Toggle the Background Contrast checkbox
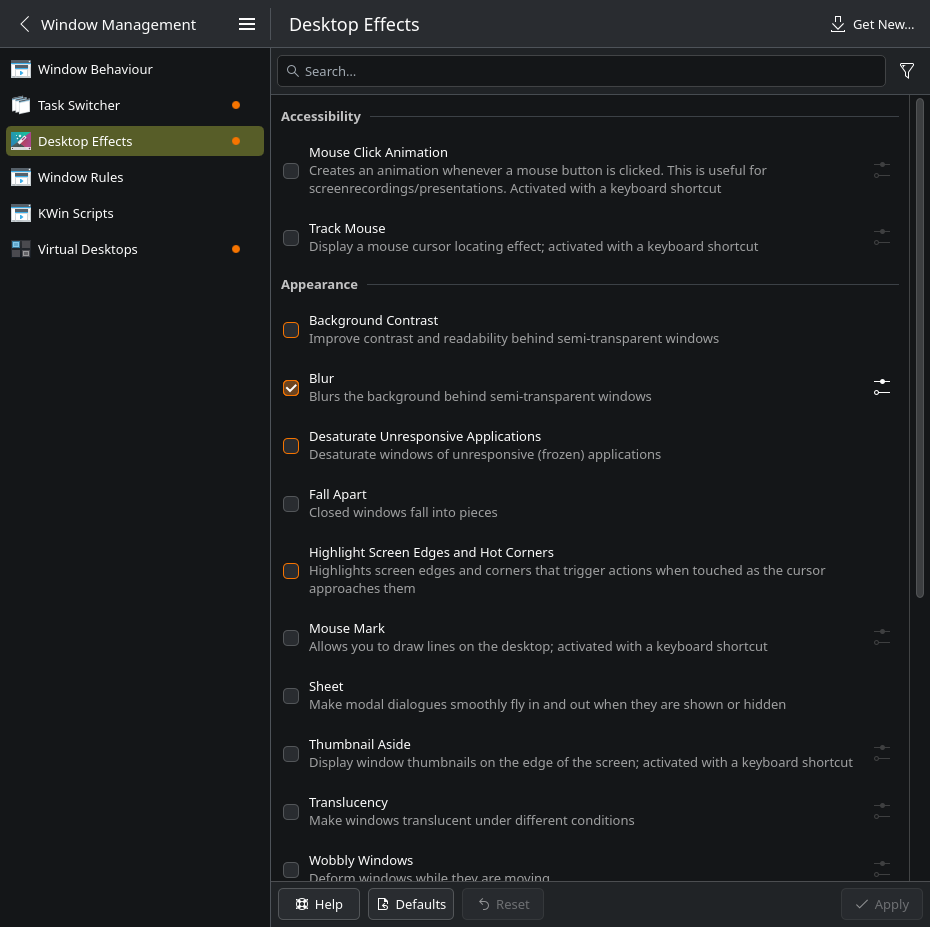Image resolution: width=930 pixels, height=927 pixels. click(291, 330)
